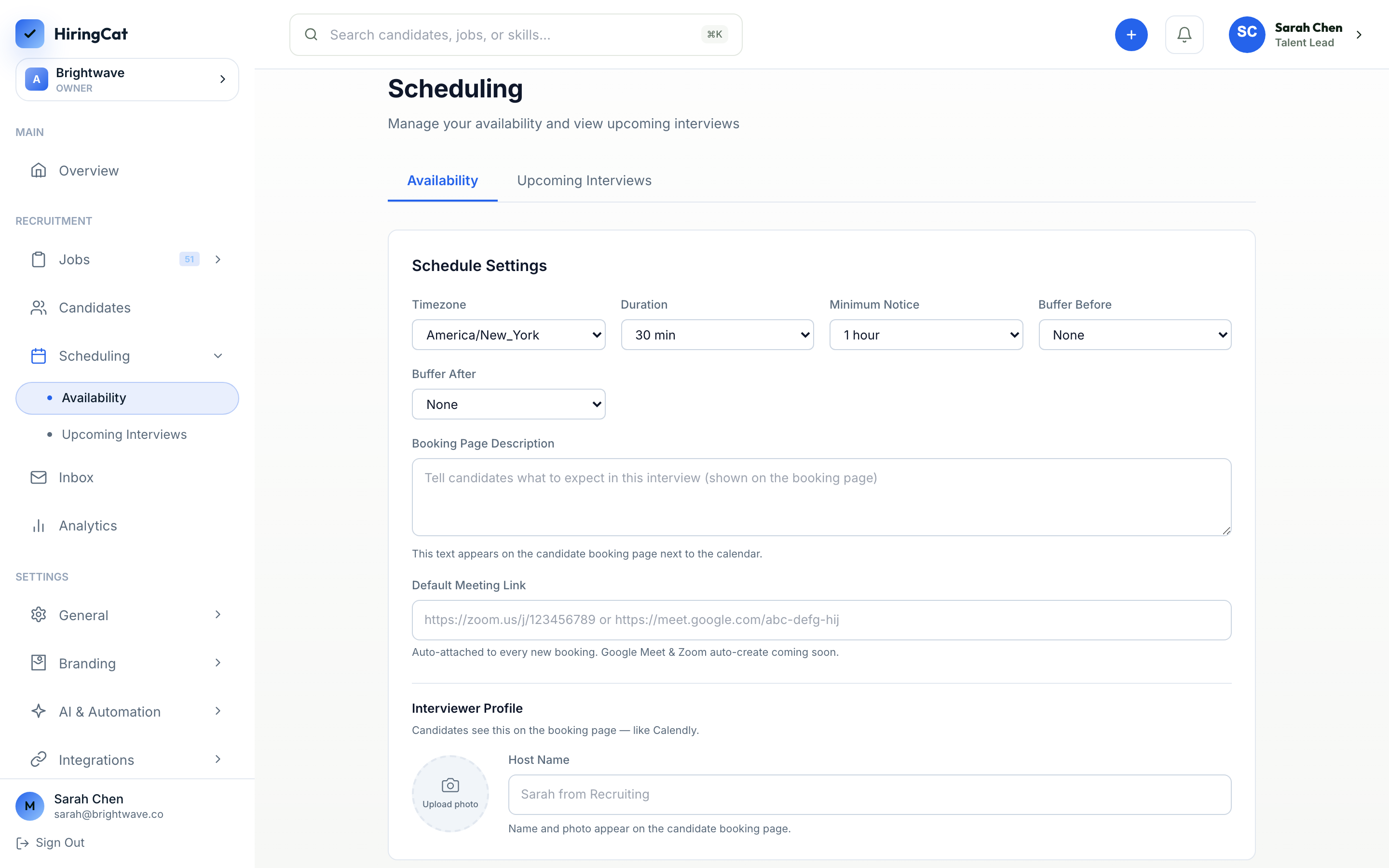1389x868 pixels.
Task: Click the Jobs count badge 51
Action: tap(189, 259)
